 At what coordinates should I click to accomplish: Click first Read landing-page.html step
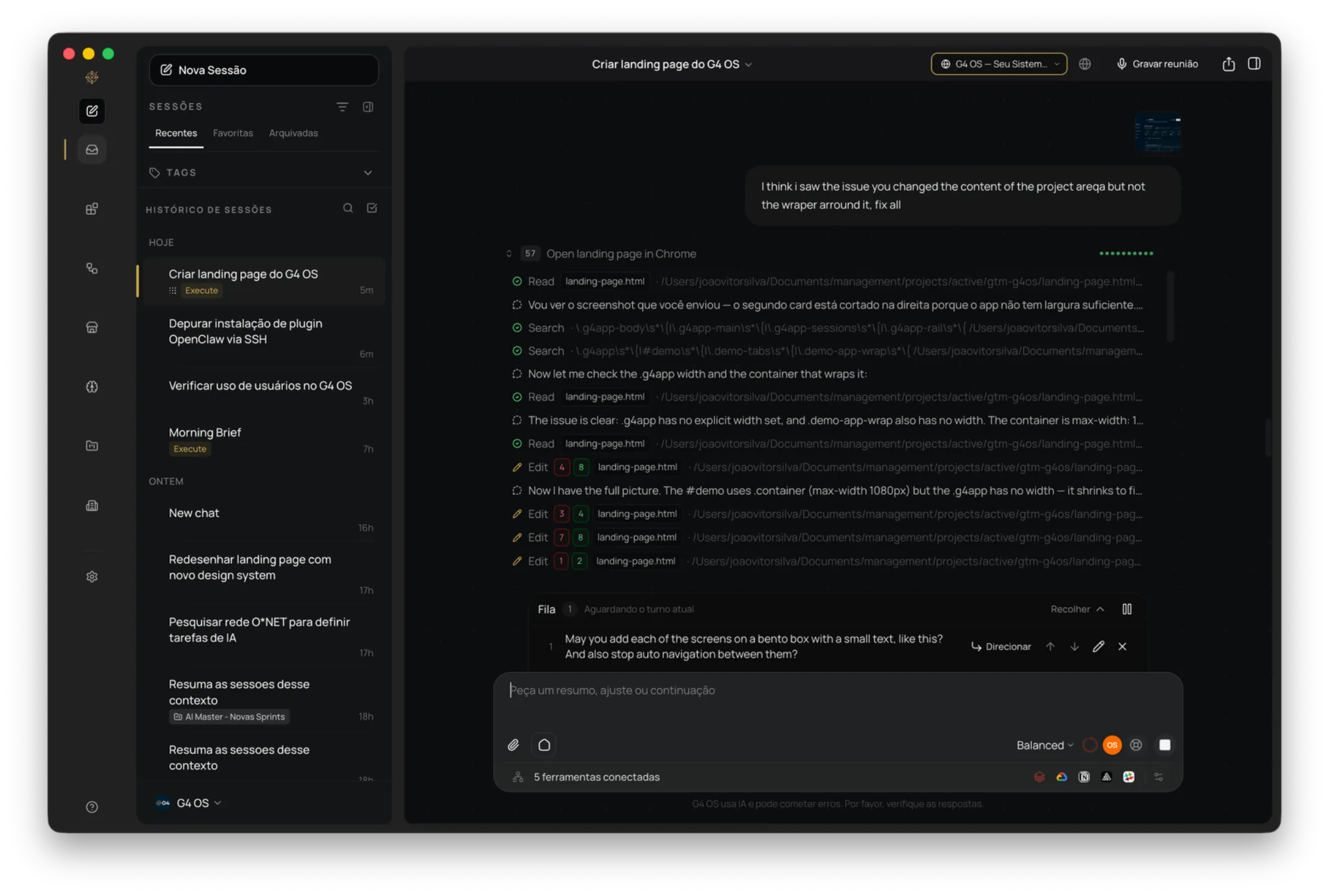[x=827, y=282]
